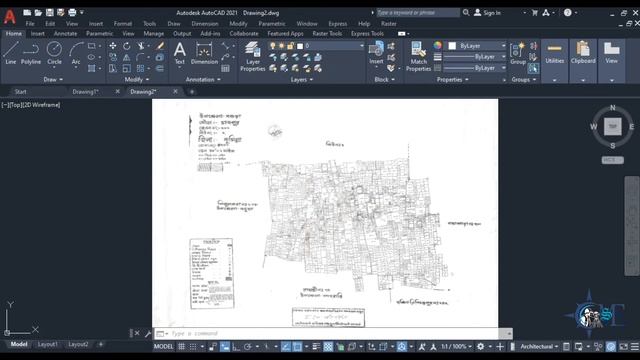Click the Sign In button

coord(487,13)
